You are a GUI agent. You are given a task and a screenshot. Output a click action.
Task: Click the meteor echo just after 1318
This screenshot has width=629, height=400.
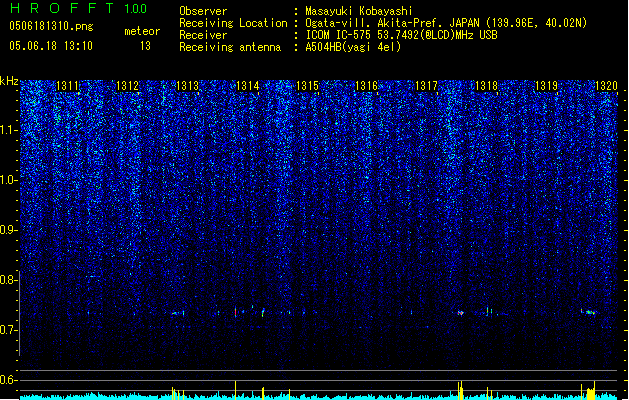(x=489, y=311)
